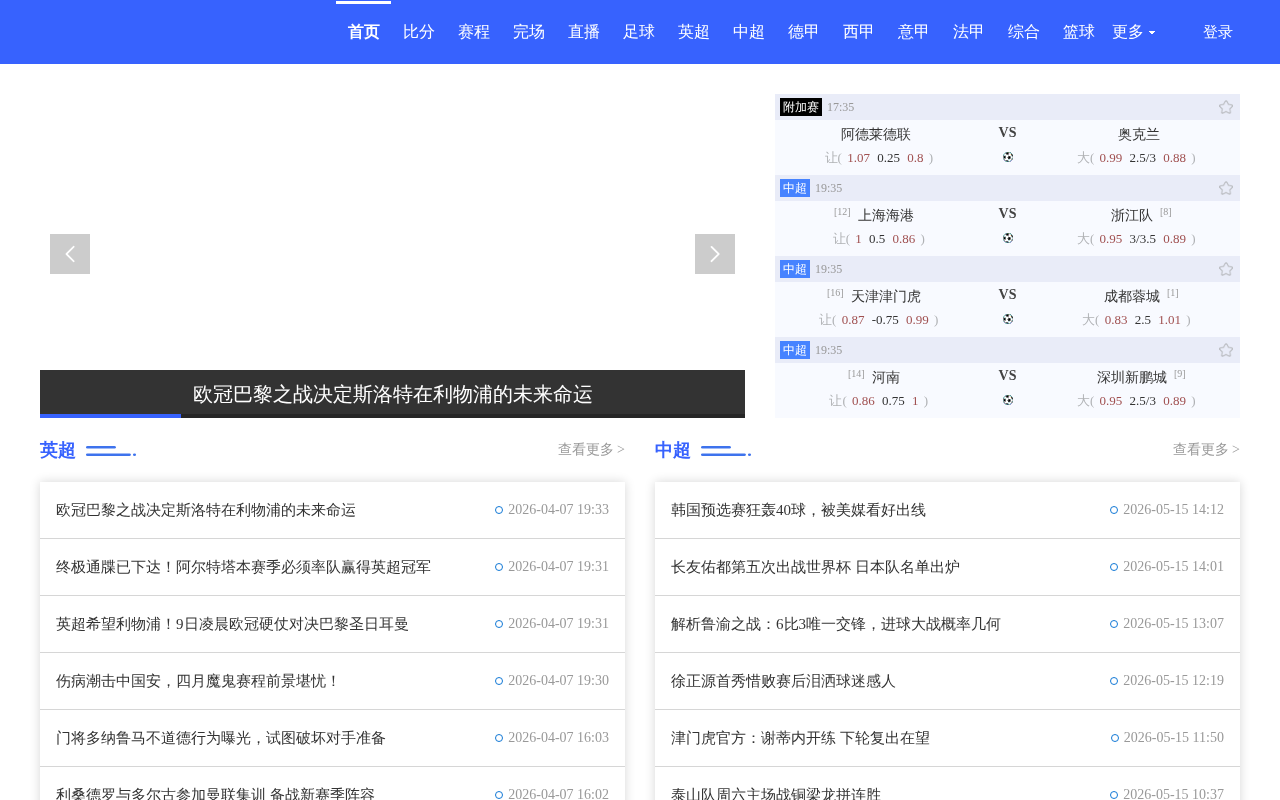The width and height of the screenshot is (1280, 800).
Task: Click the carousel blue progress indicator bar
Action: 111,416
